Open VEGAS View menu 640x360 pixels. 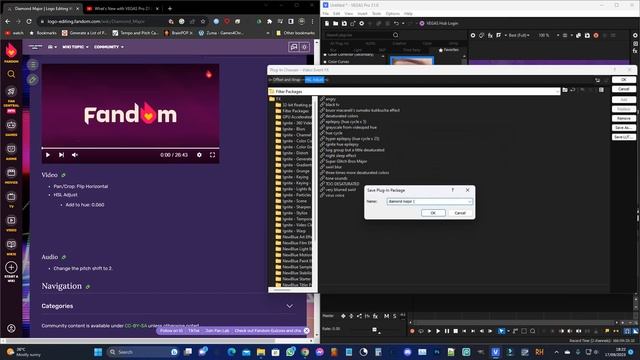349,14
